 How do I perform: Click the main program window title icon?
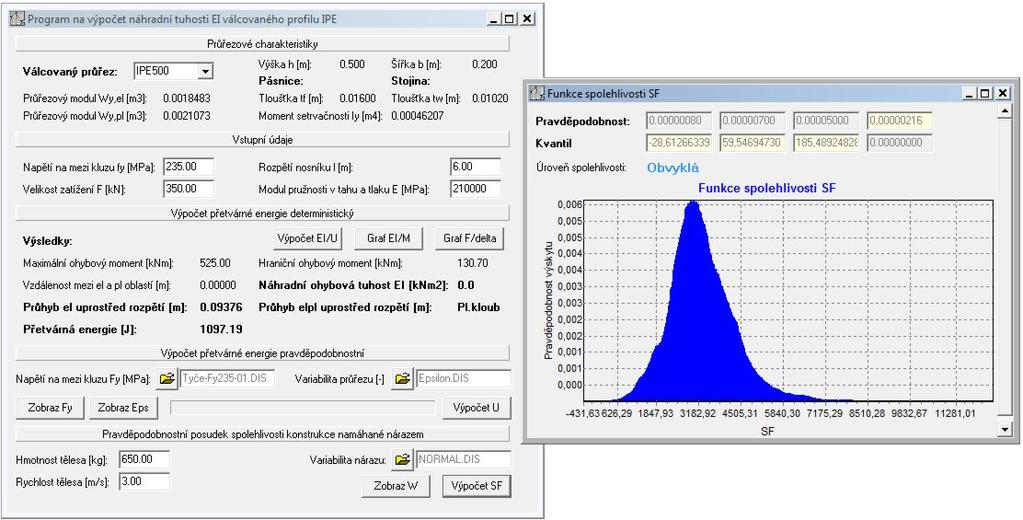(x=16, y=19)
